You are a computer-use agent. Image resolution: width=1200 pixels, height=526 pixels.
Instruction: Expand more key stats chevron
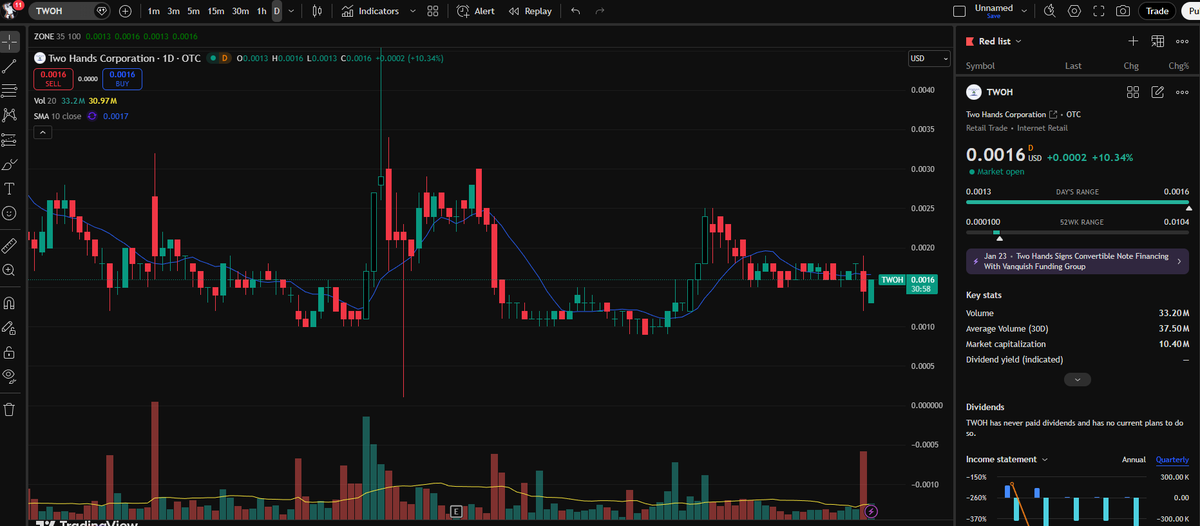tap(1077, 380)
